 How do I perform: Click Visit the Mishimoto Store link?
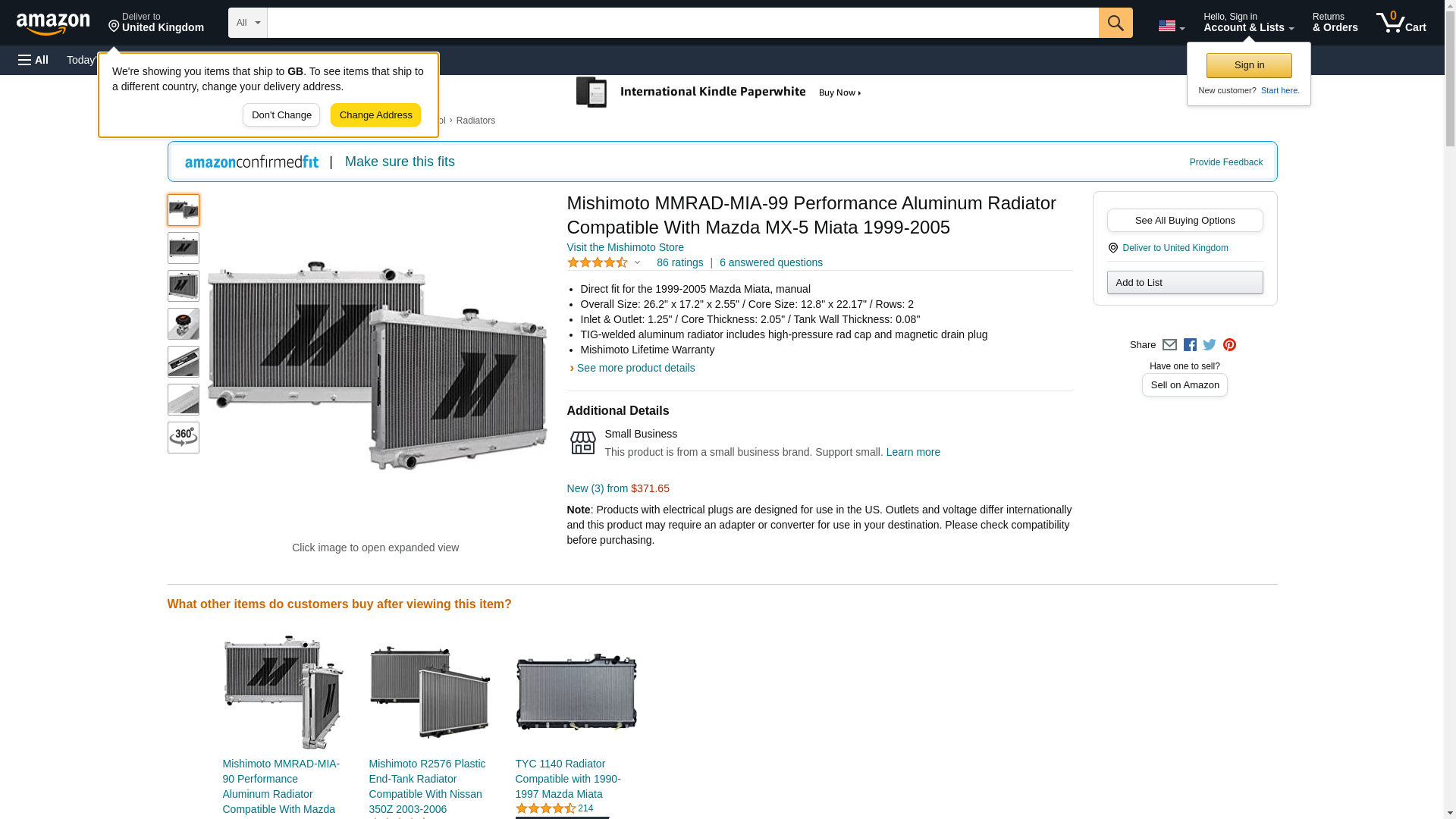point(625,247)
